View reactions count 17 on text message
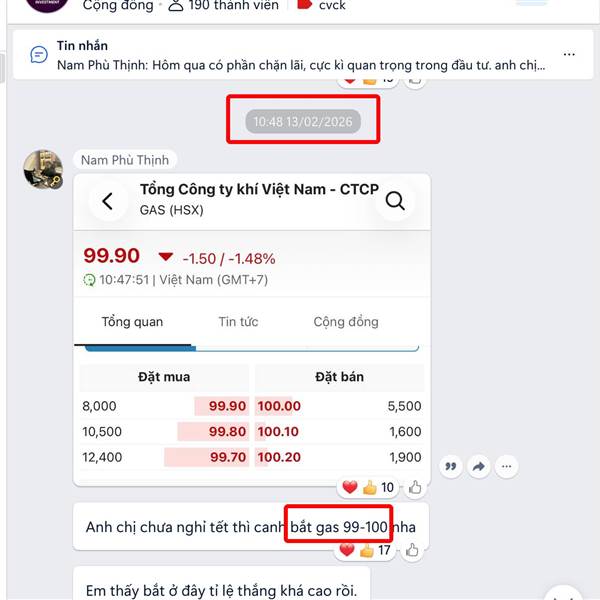Screen dimensions: 600x600 coord(384,550)
